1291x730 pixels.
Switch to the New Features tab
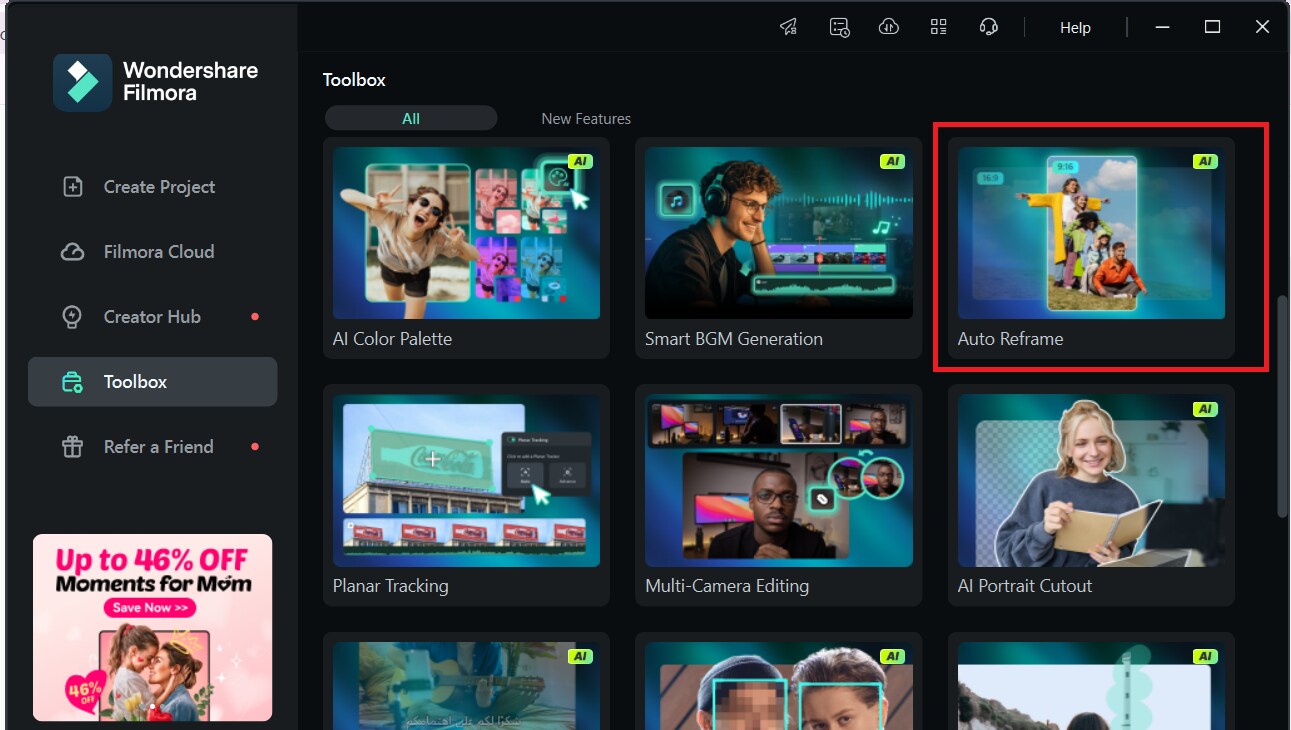(586, 118)
